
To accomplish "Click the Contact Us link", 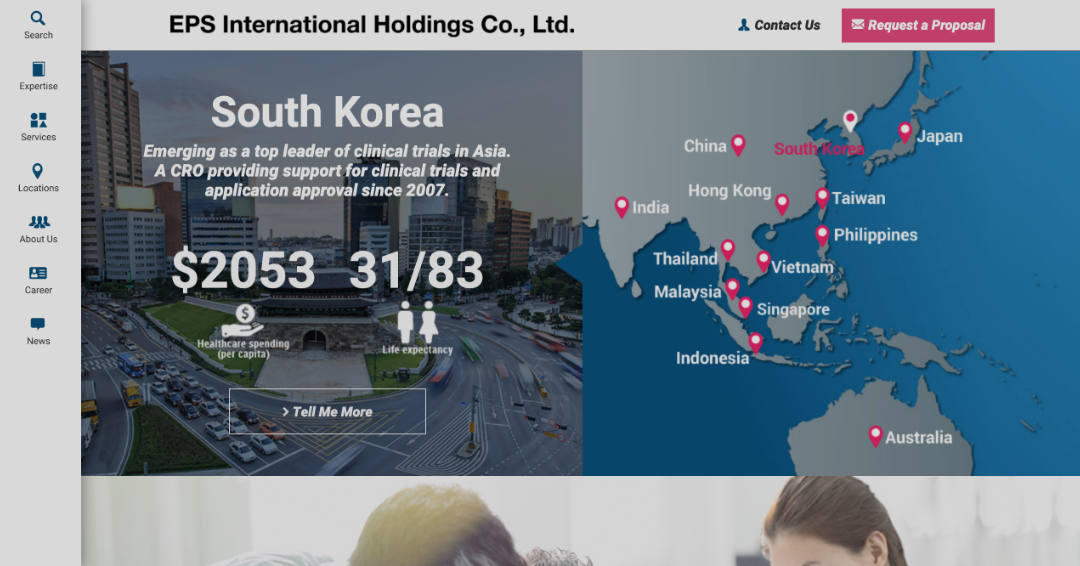I will coord(779,25).
